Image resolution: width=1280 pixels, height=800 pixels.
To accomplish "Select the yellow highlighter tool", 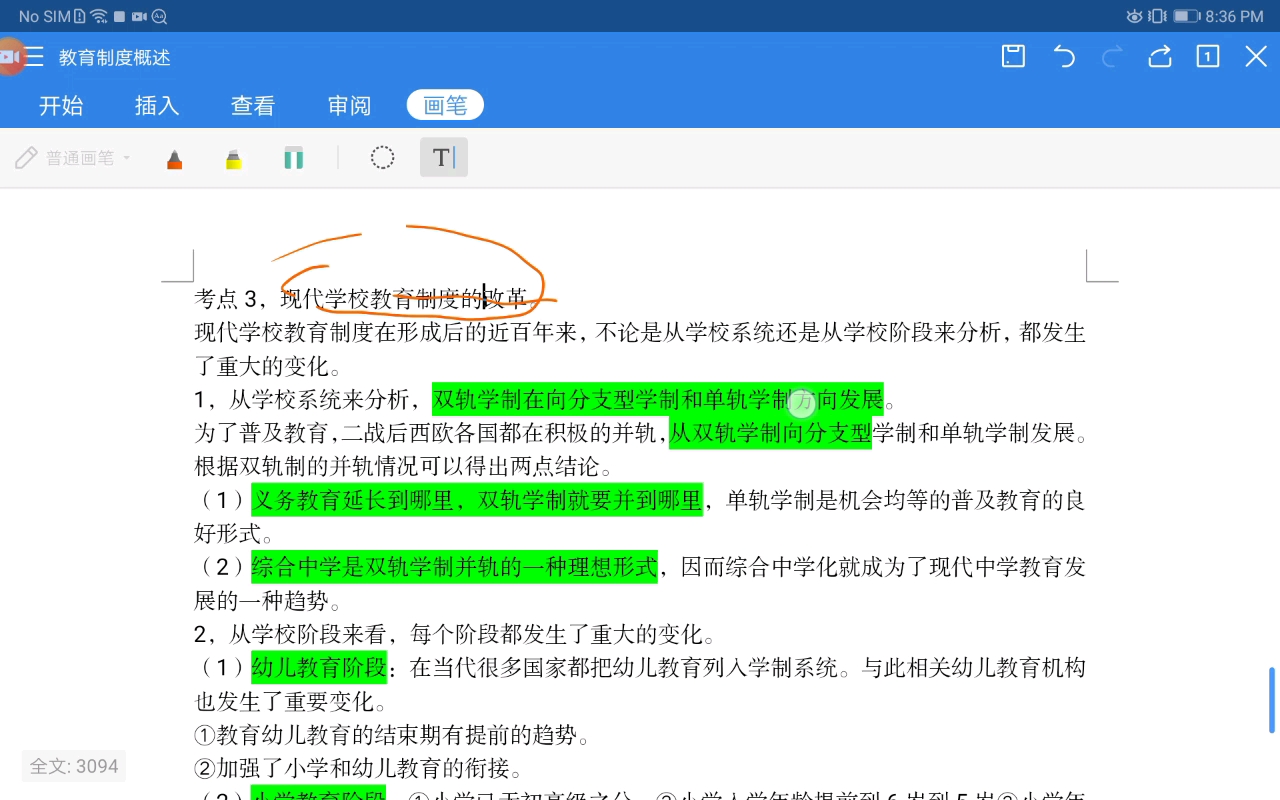I will [x=233, y=158].
